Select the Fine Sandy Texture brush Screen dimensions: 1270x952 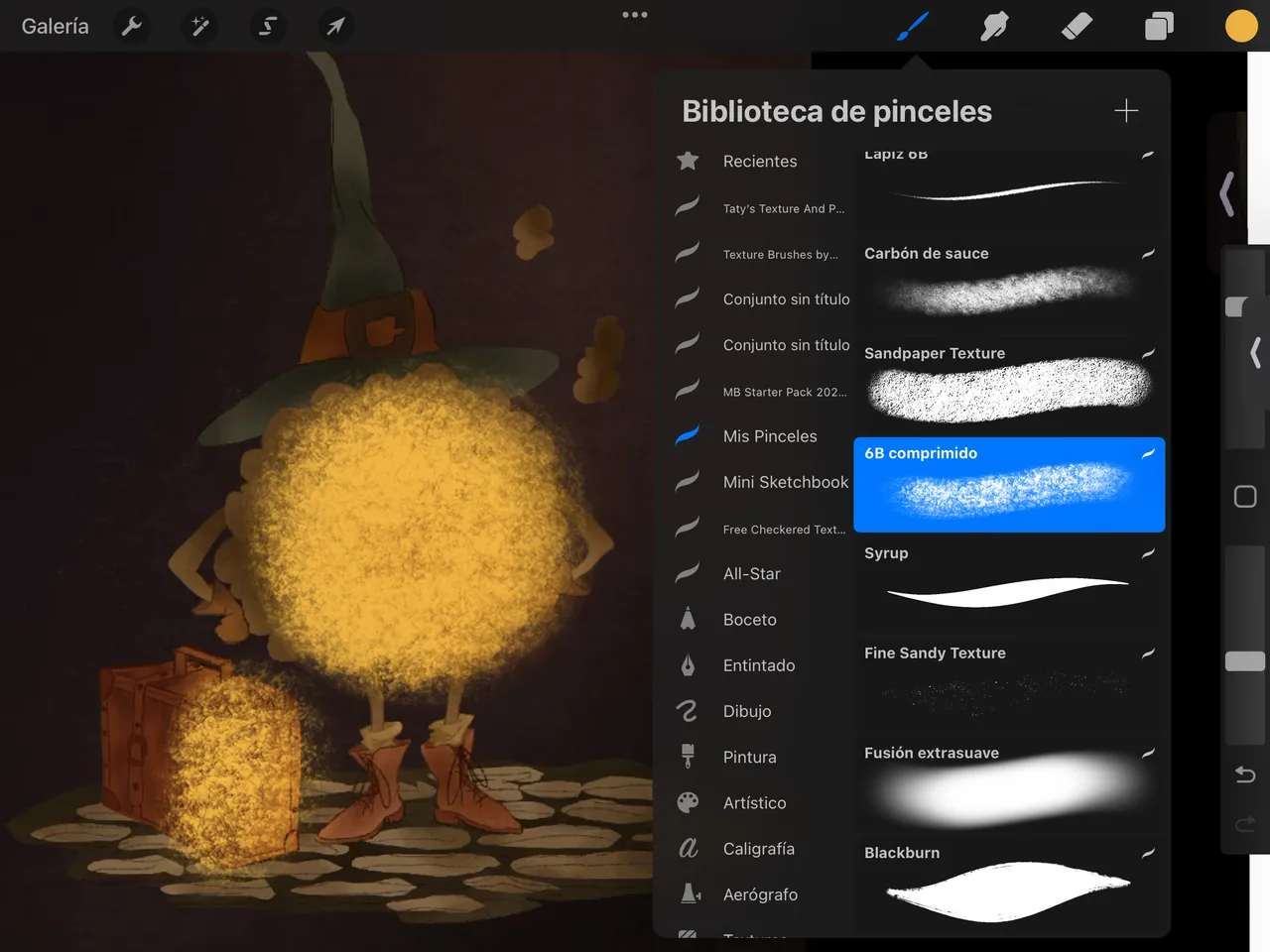click(1009, 684)
